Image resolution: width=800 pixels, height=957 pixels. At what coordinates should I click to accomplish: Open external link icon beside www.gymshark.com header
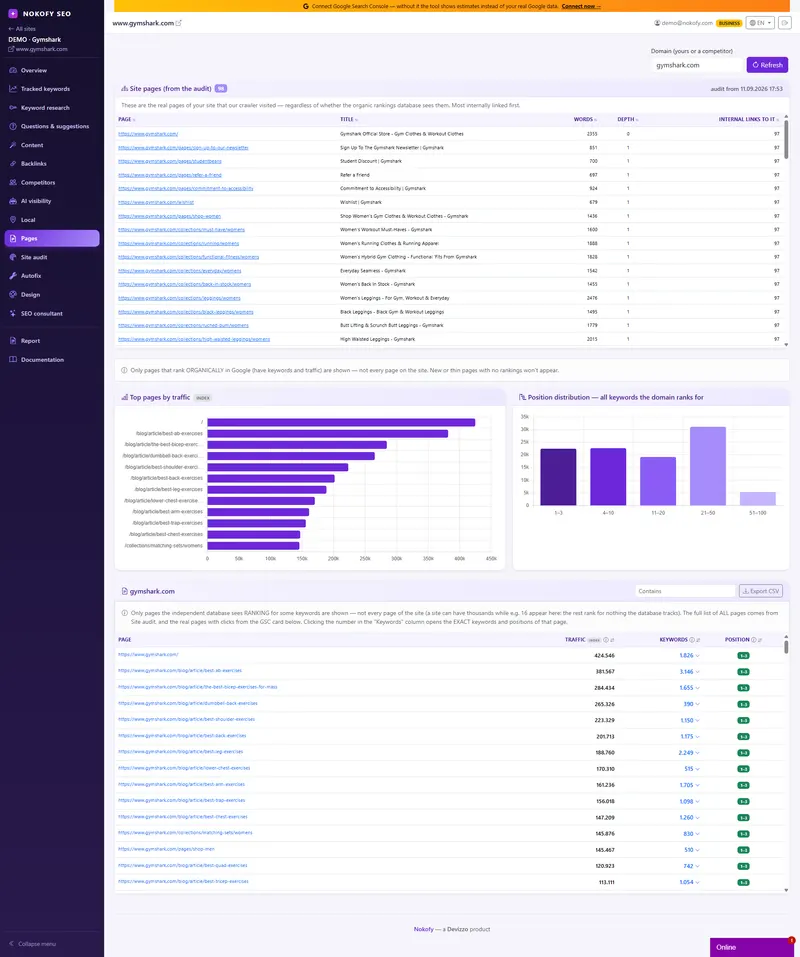point(179,23)
